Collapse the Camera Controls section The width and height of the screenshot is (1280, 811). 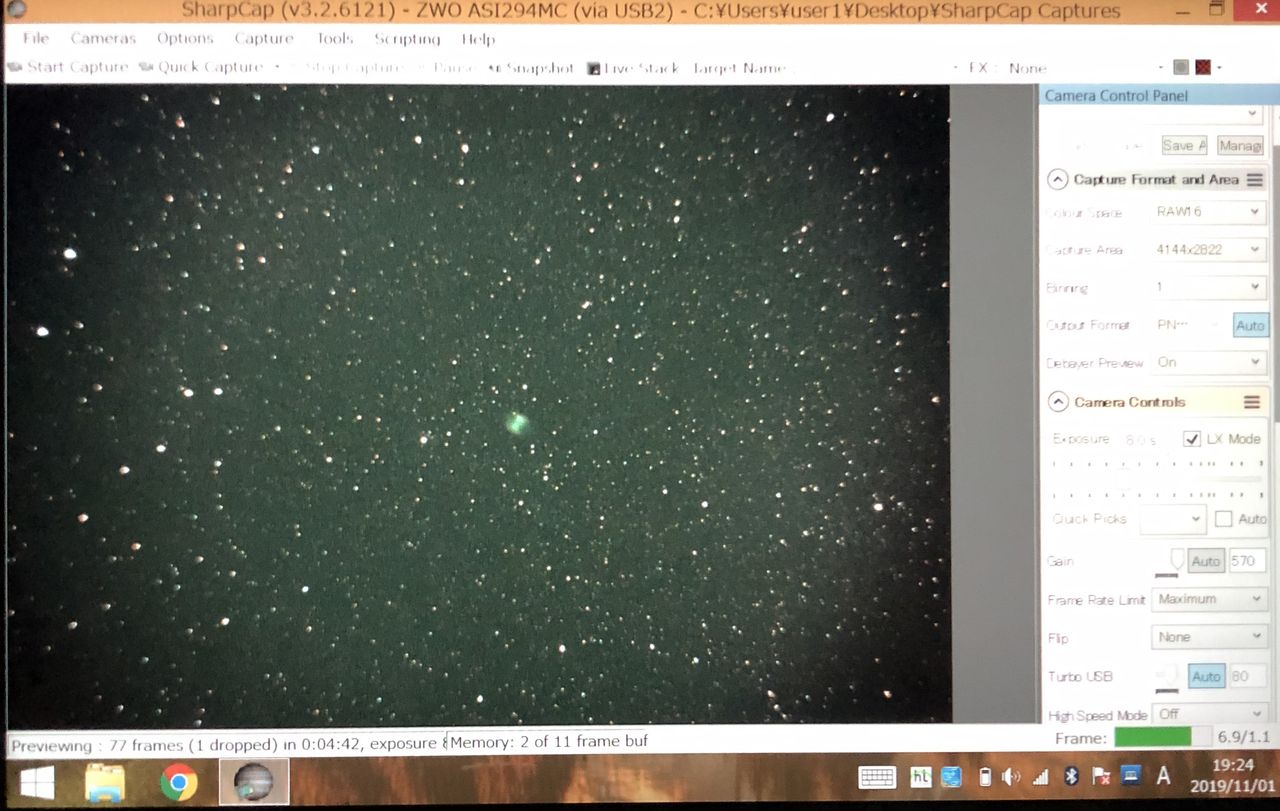pyautogui.click(x=1057, y=402)
